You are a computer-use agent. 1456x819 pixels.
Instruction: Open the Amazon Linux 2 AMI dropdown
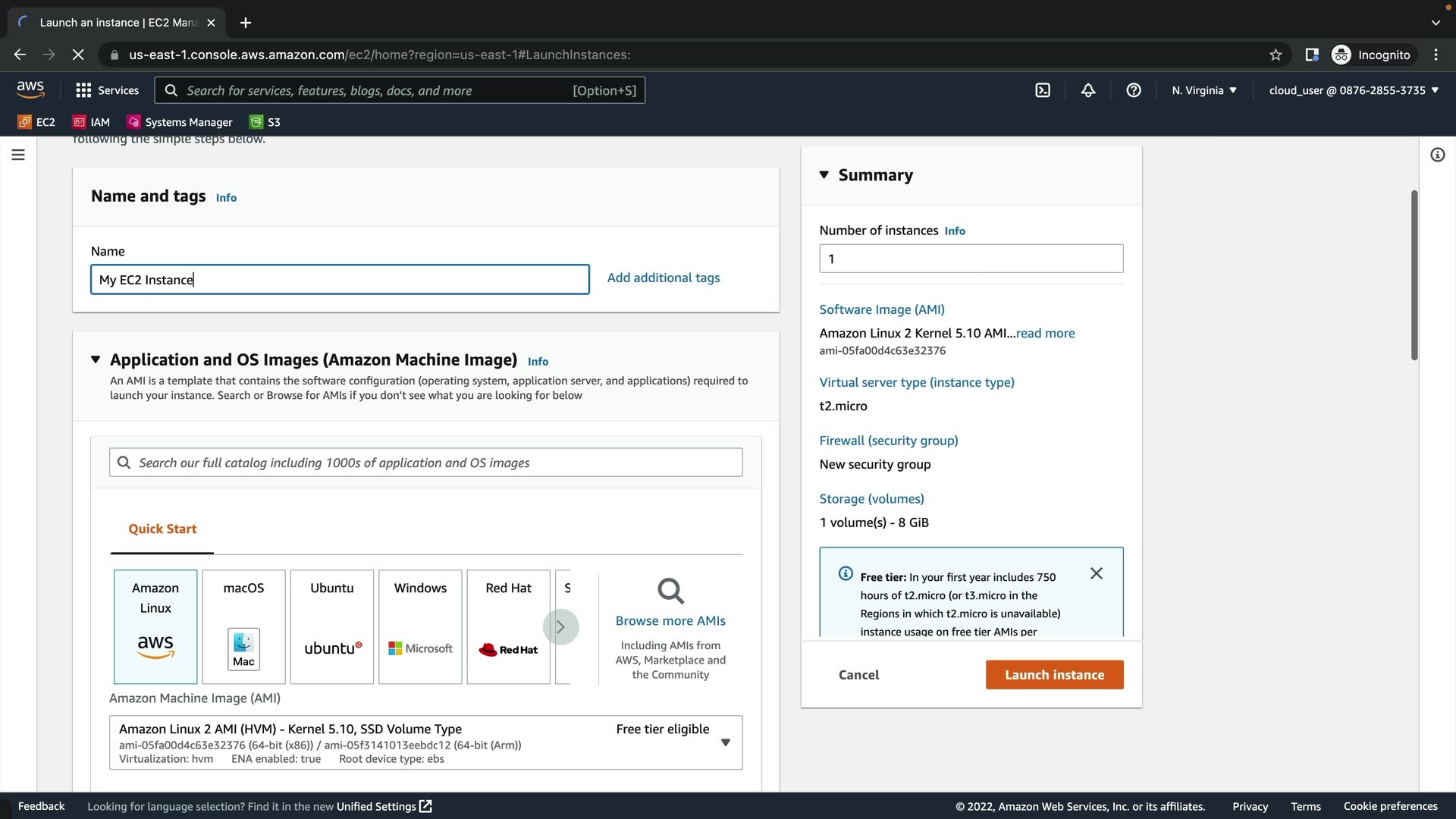click(x=725, y=742)
